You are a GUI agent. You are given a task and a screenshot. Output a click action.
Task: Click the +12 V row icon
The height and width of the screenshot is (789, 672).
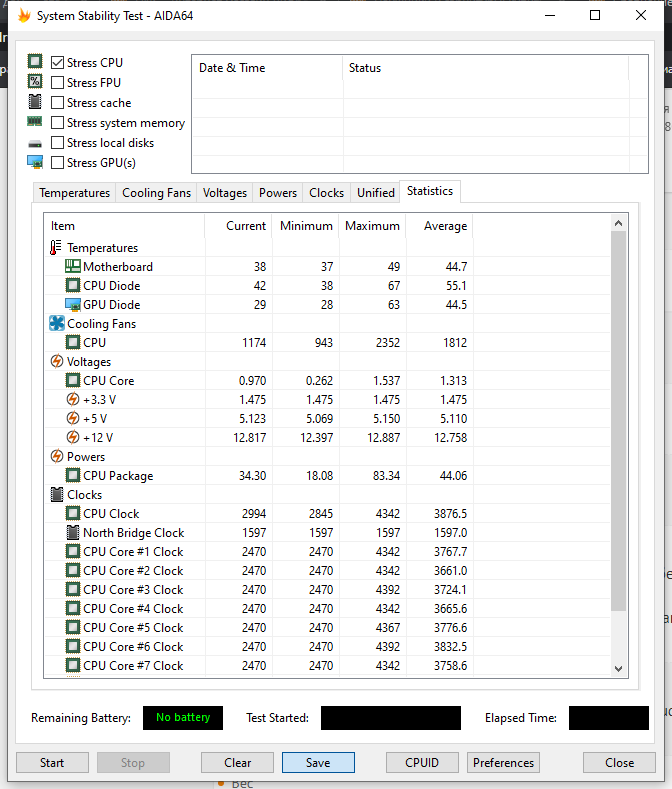pos(73,437)
